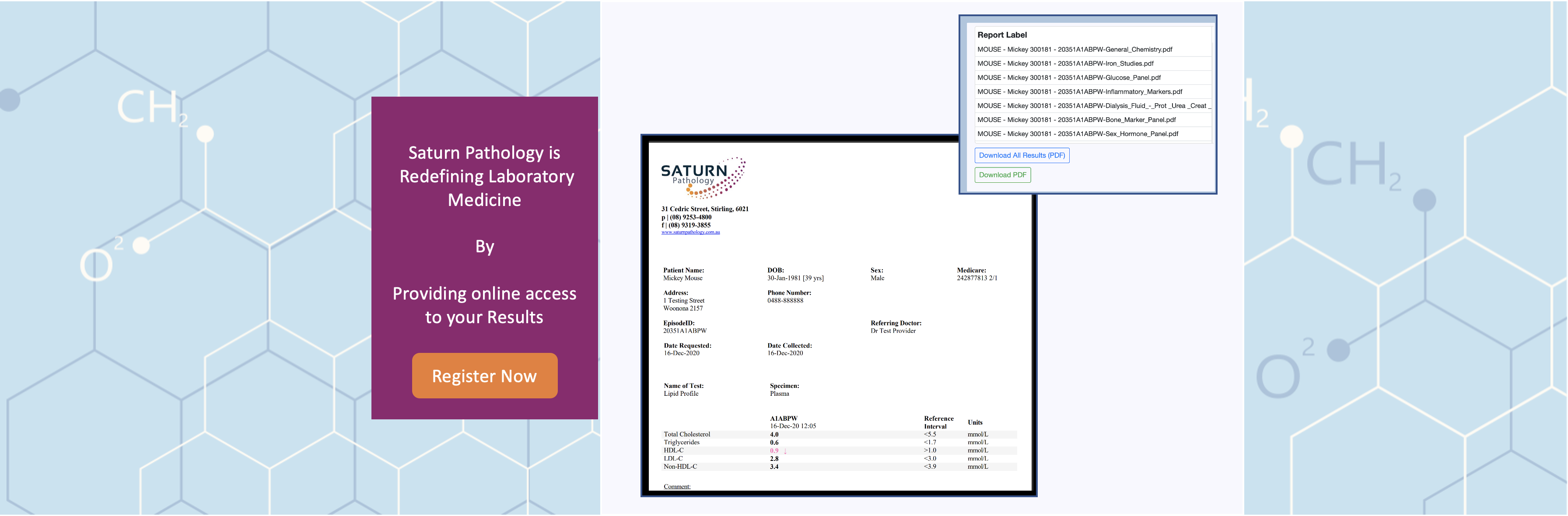Click the Total Cholesterol result row
The image size is (1568, 516).
[840, 434]
